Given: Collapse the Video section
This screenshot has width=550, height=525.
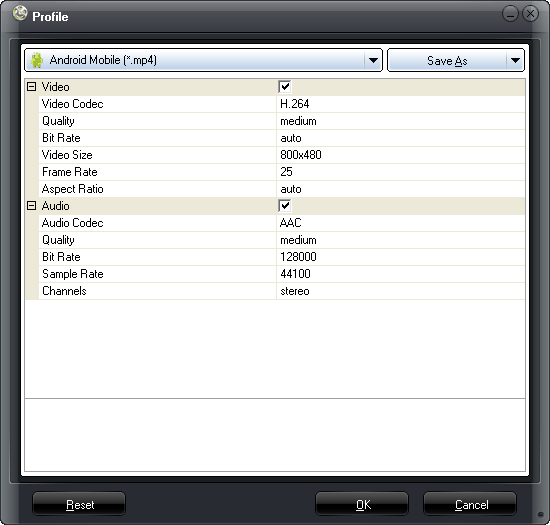Looking at the screenshot, I should pyautogui.click(x=32, y=87).
